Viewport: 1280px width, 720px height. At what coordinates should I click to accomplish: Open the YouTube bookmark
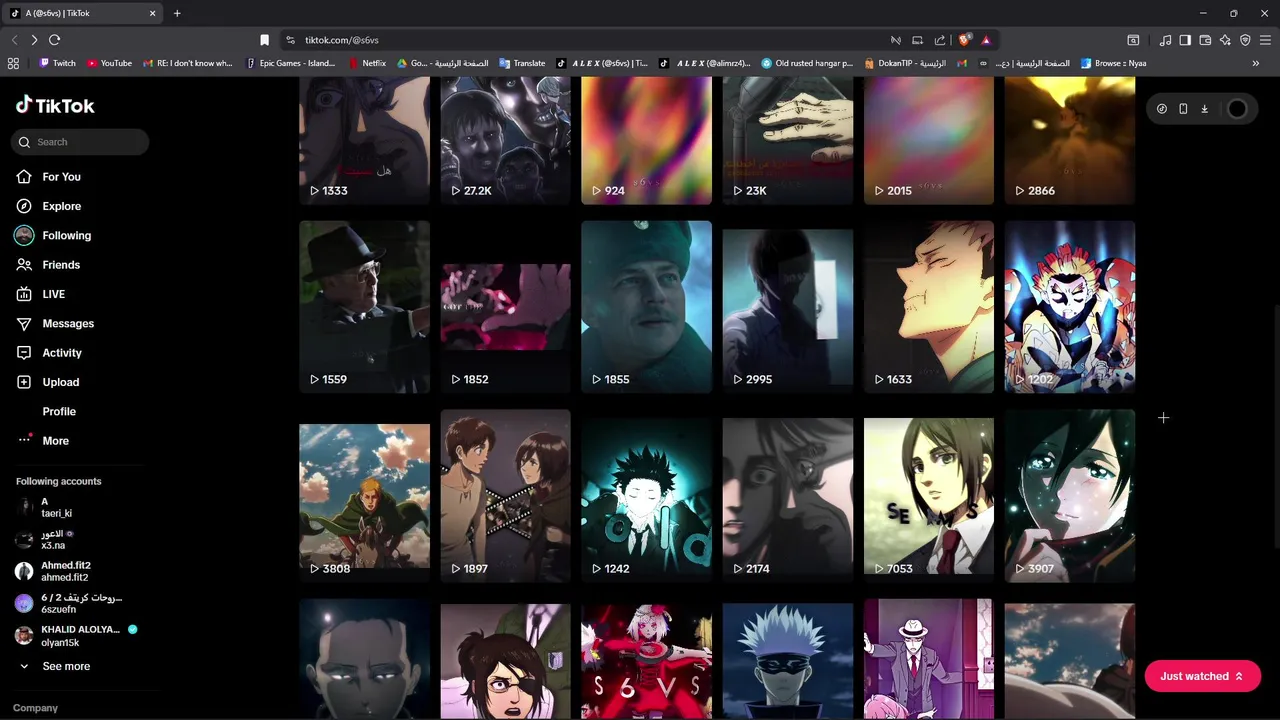click(x=109, y=63)
